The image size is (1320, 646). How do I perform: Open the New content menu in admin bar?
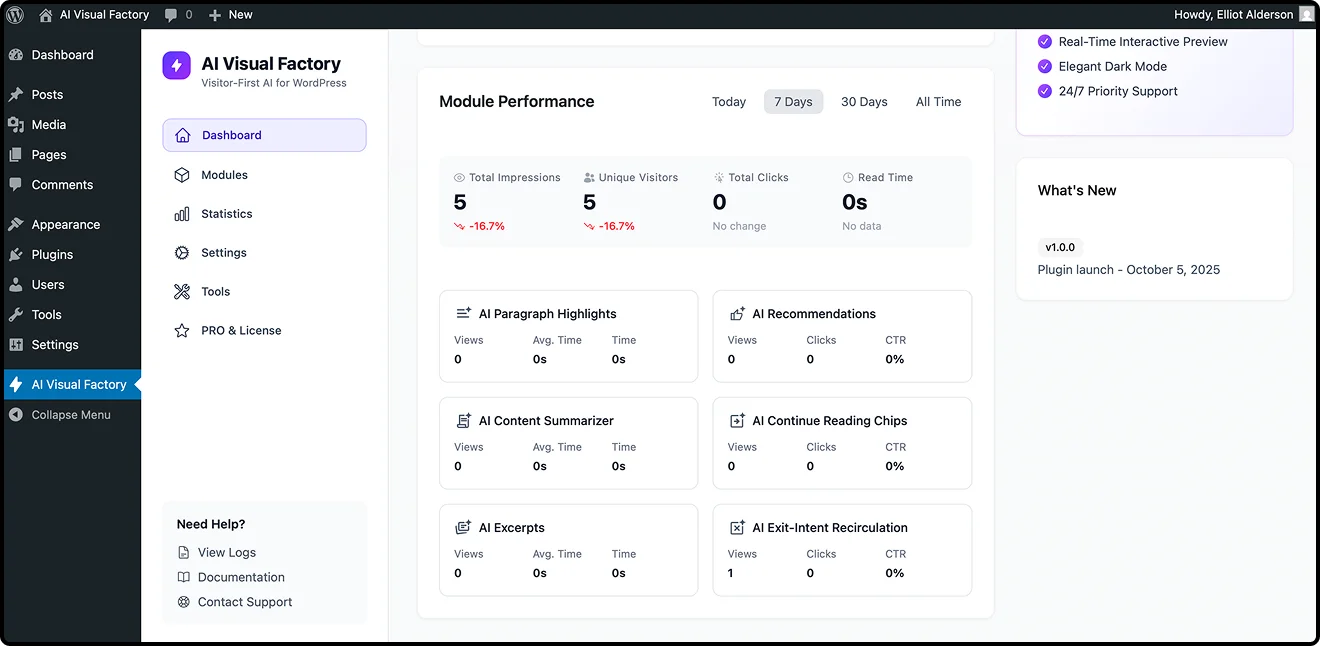(230, 15)
